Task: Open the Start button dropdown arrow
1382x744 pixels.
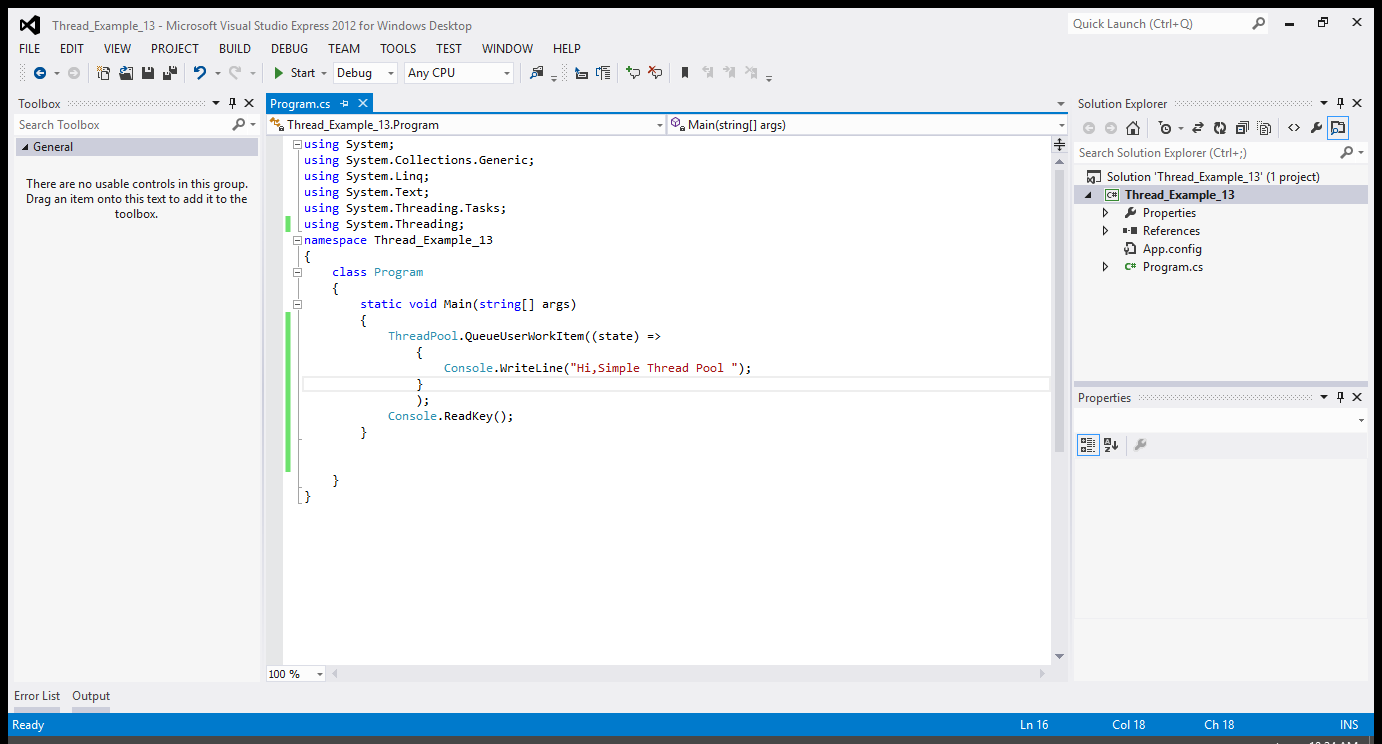Action: 325,73
